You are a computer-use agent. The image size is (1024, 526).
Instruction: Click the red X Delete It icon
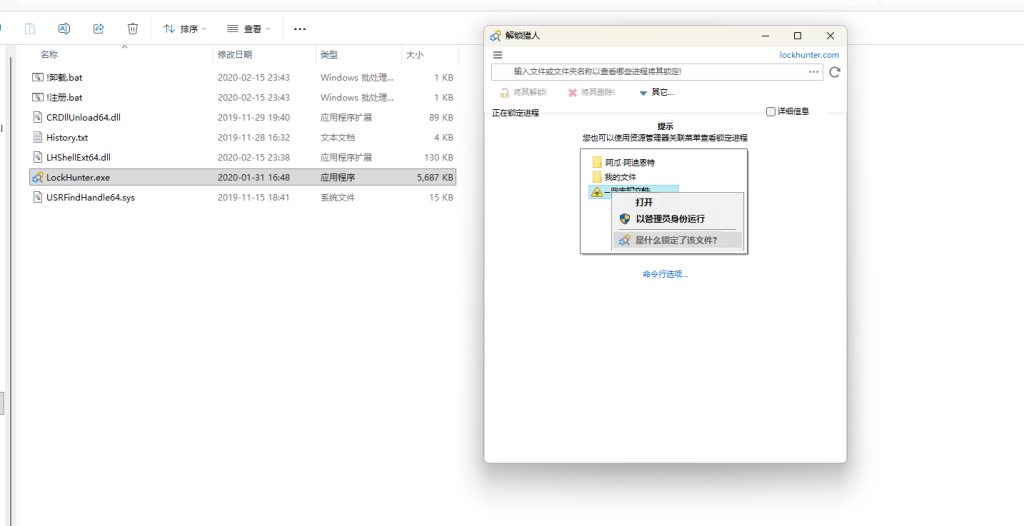573,93
